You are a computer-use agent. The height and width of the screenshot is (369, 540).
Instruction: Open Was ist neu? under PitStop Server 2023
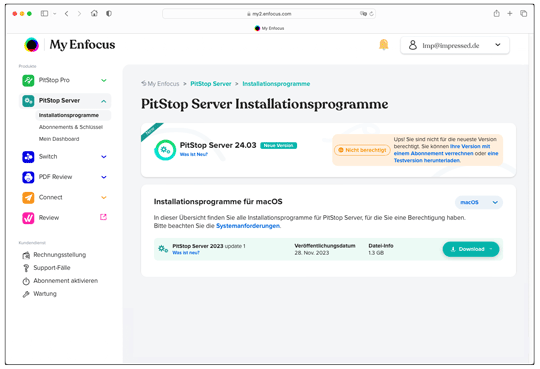pyautogui.click(x=186, y=253)
